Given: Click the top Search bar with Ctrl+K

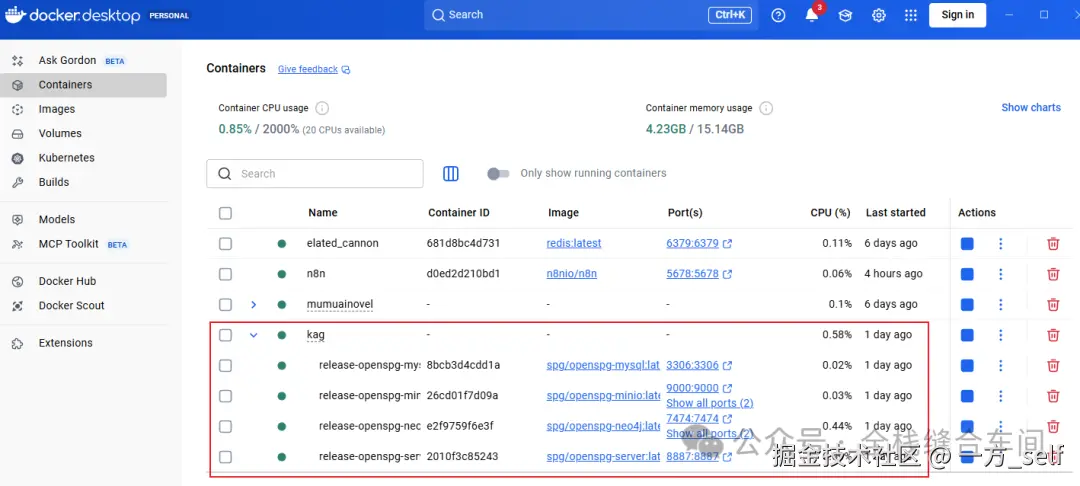Looking at the screenshot, I should click(591, 15).
